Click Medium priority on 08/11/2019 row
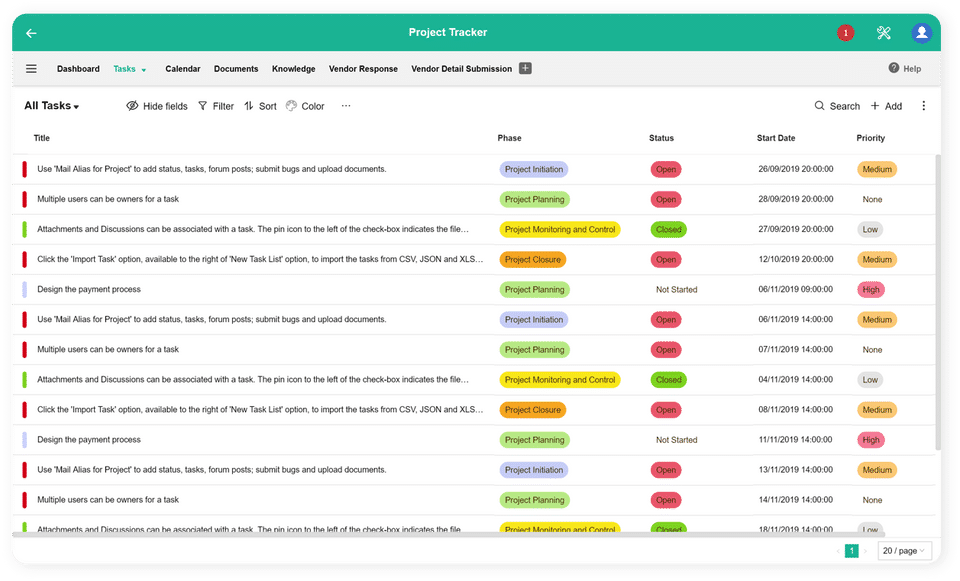The width and height of the screenshot is (960, 581). tap(877, 410)
